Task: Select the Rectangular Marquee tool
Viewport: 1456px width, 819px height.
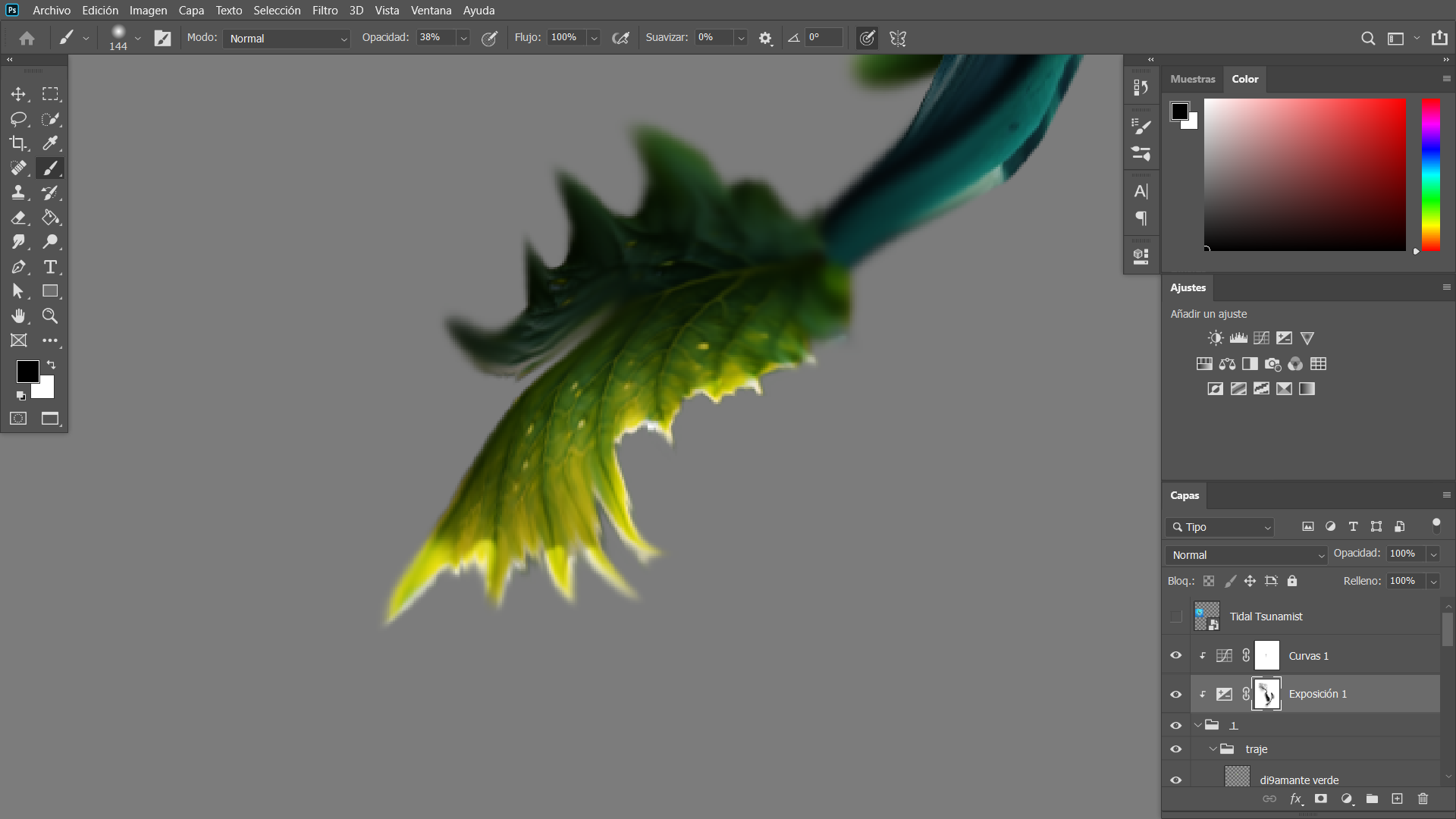Action: (x=50, y=94)
